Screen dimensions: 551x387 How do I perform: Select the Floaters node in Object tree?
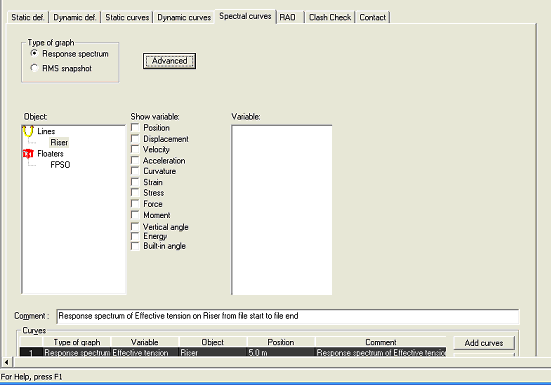point(50,154)
